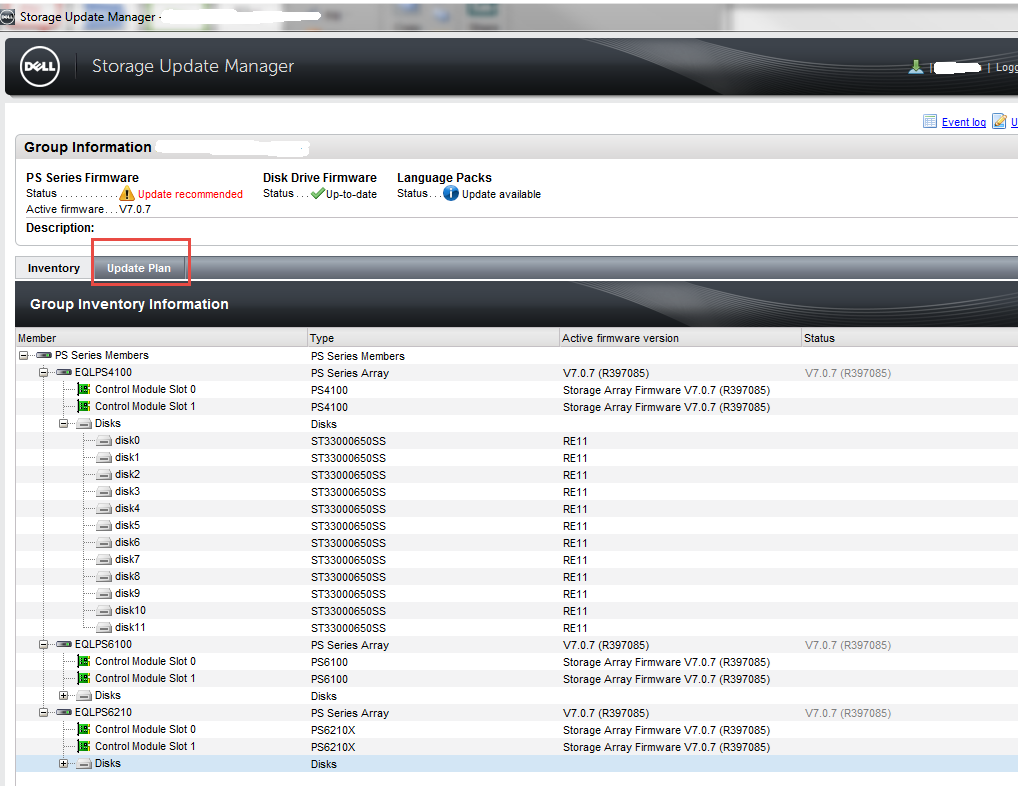Select the disk10 row label

130,610
